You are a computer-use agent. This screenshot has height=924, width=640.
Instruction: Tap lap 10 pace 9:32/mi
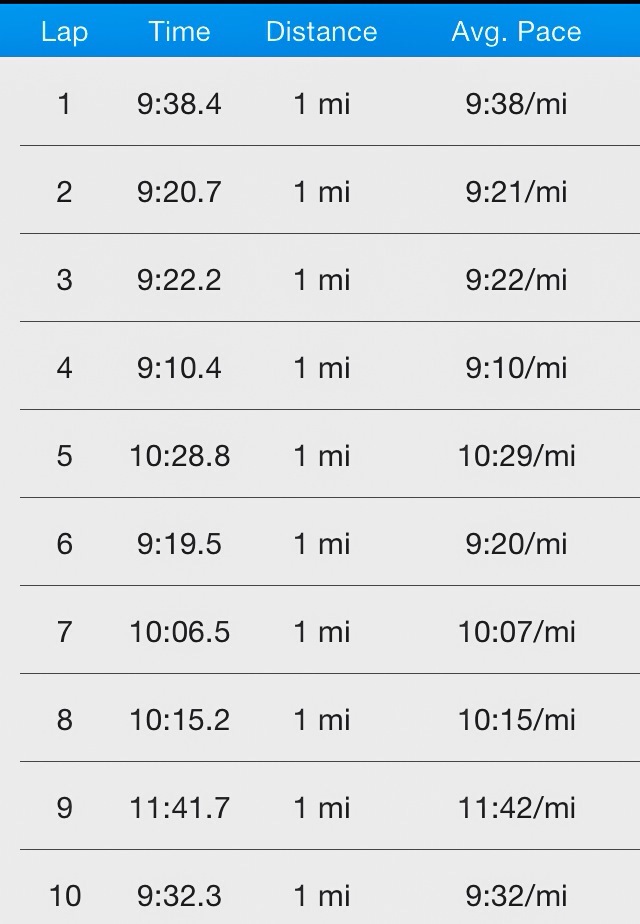click(516, 896)
